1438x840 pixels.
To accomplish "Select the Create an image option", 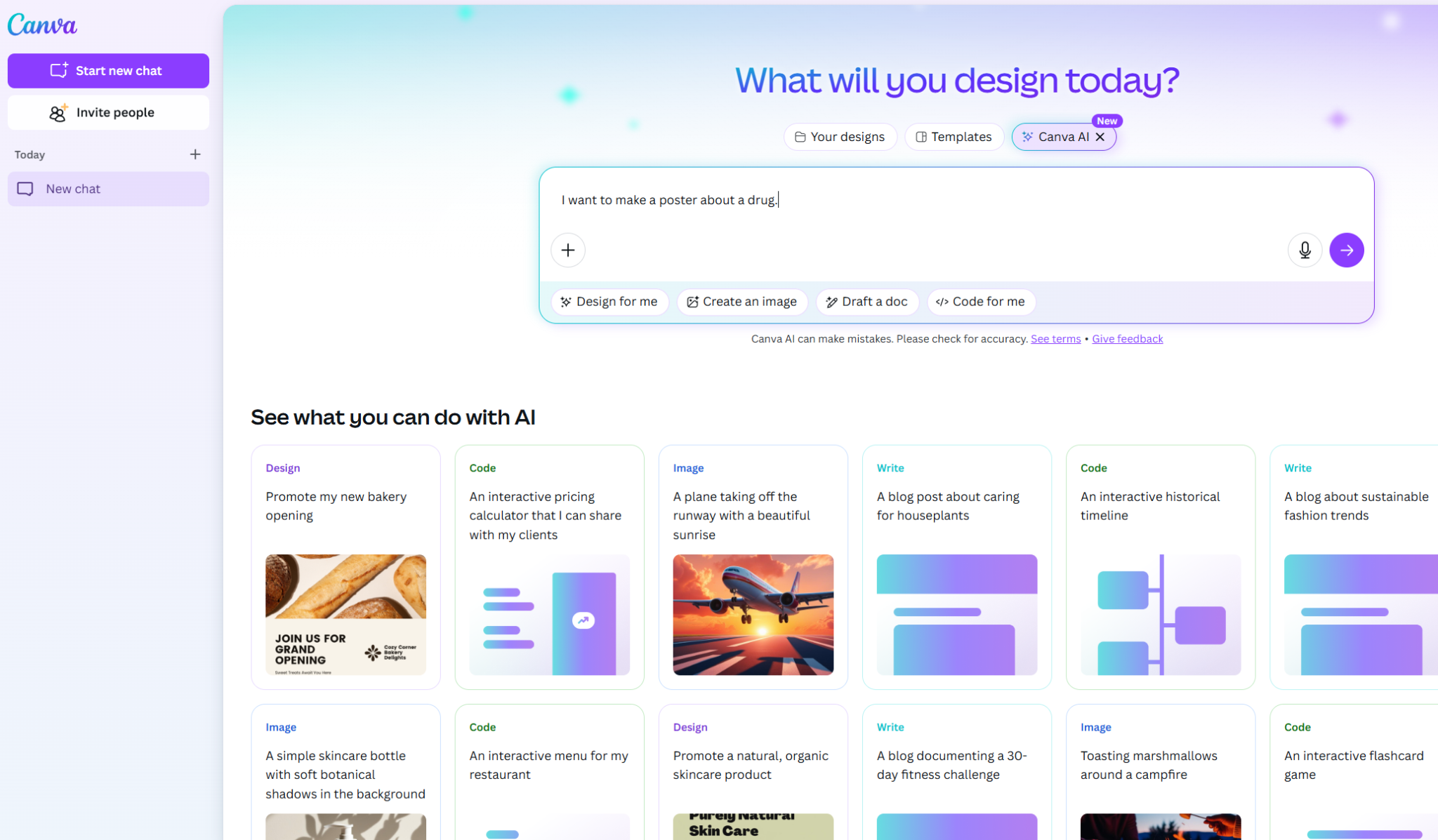I will 741,301.
